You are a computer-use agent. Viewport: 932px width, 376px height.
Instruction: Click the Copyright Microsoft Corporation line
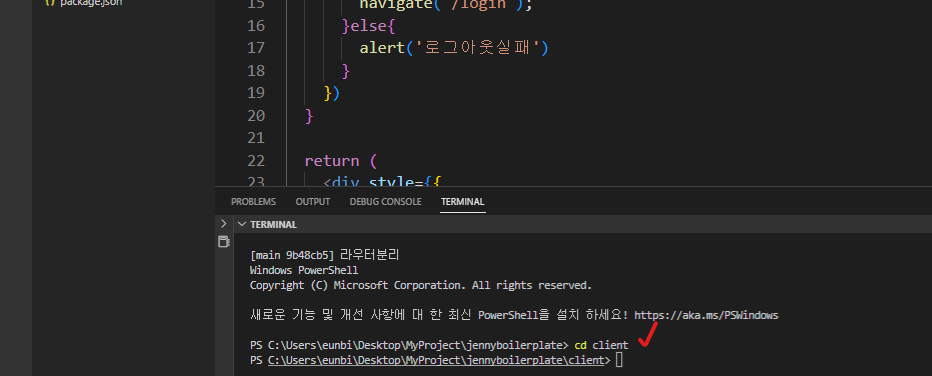pyautogui.click(x=421, y=285)
